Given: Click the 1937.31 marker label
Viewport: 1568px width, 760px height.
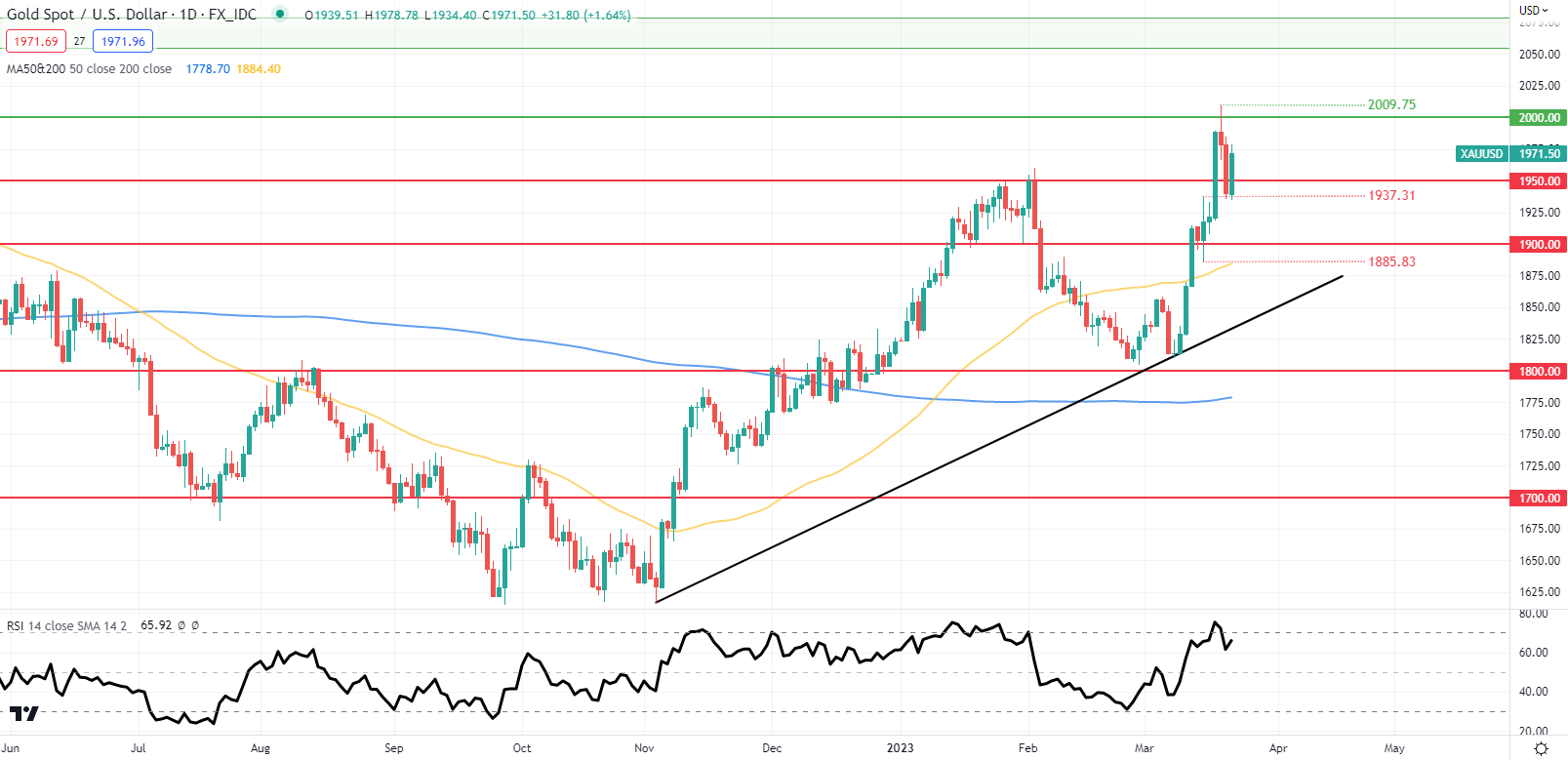Looking at the screenshot, I should pyautogui.click(x=1391, y=195).
